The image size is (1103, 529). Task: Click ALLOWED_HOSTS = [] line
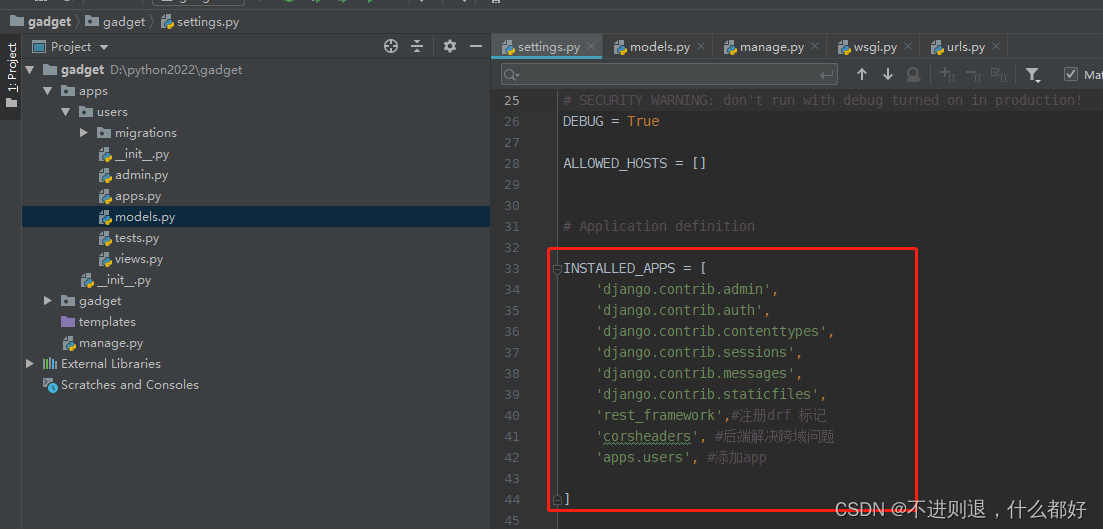pos(635,164)
